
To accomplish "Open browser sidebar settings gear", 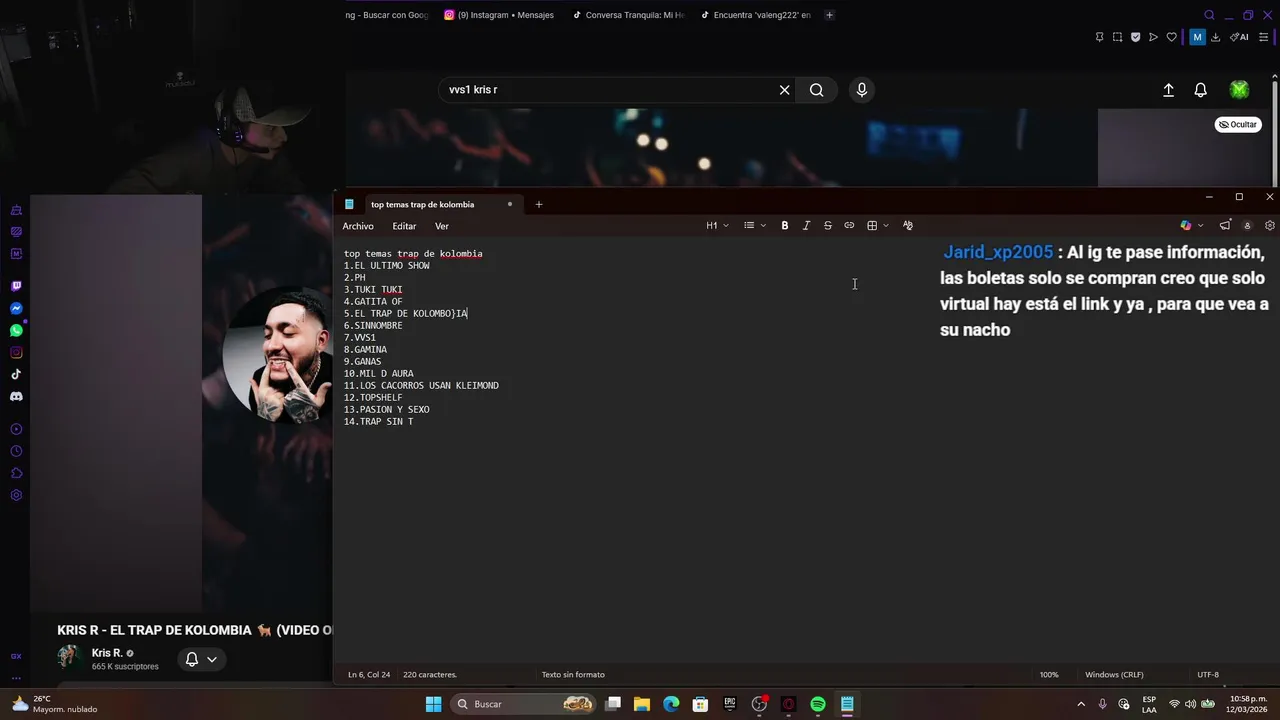I will [x=16, y=495].
